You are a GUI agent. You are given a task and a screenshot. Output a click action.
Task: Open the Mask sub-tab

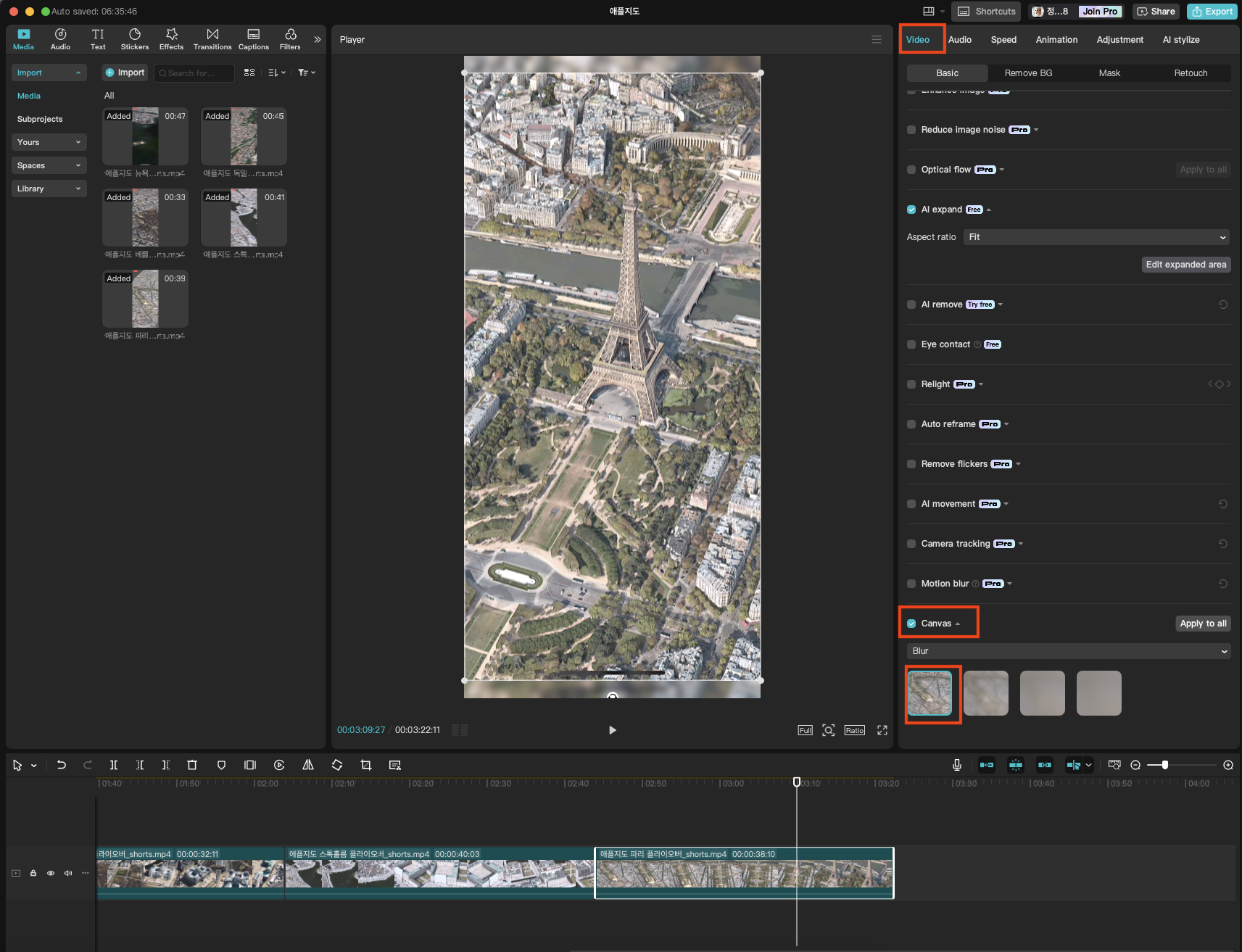(x=1109, y=73)
